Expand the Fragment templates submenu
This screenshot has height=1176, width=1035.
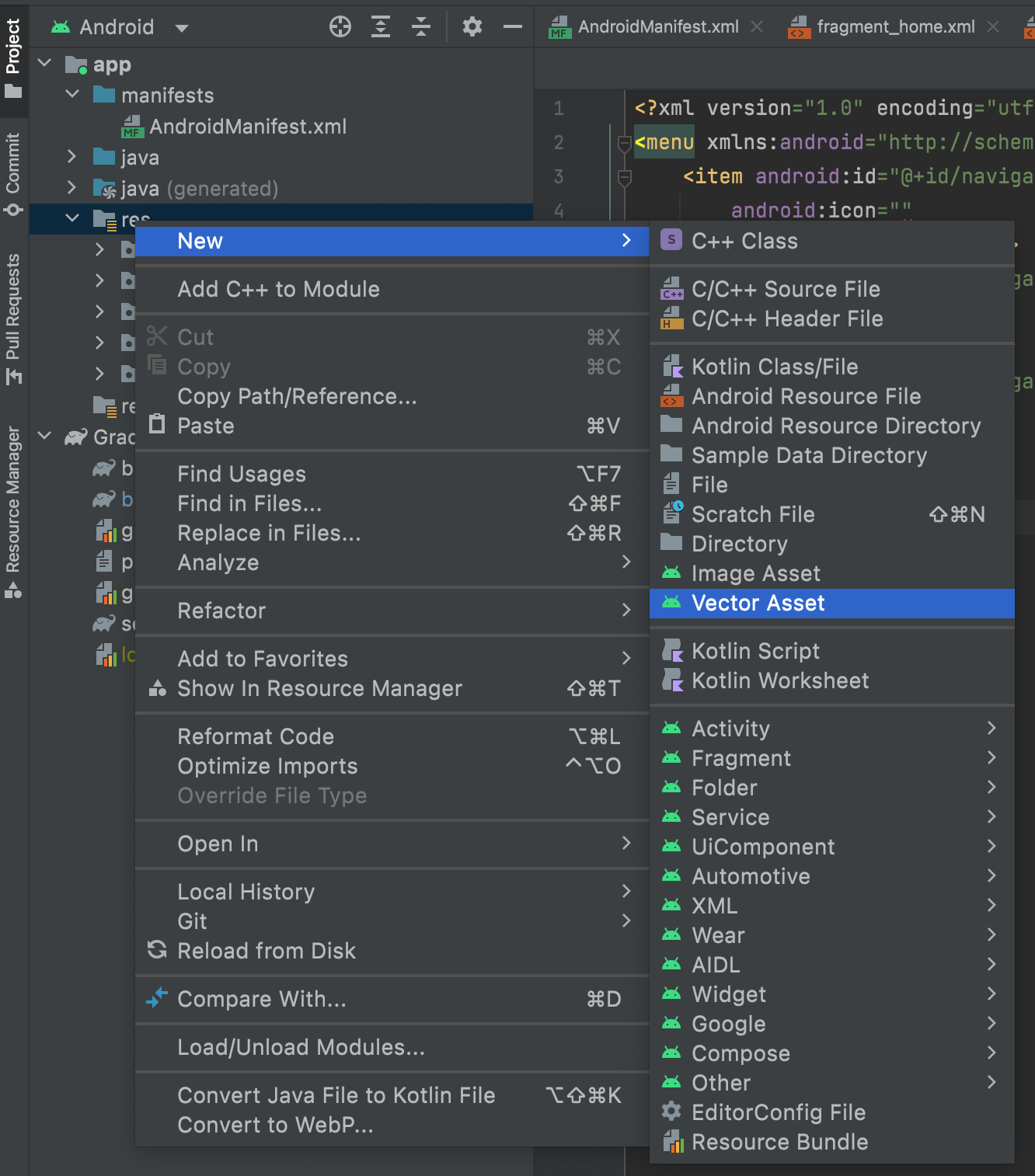(x=832, y=759)
